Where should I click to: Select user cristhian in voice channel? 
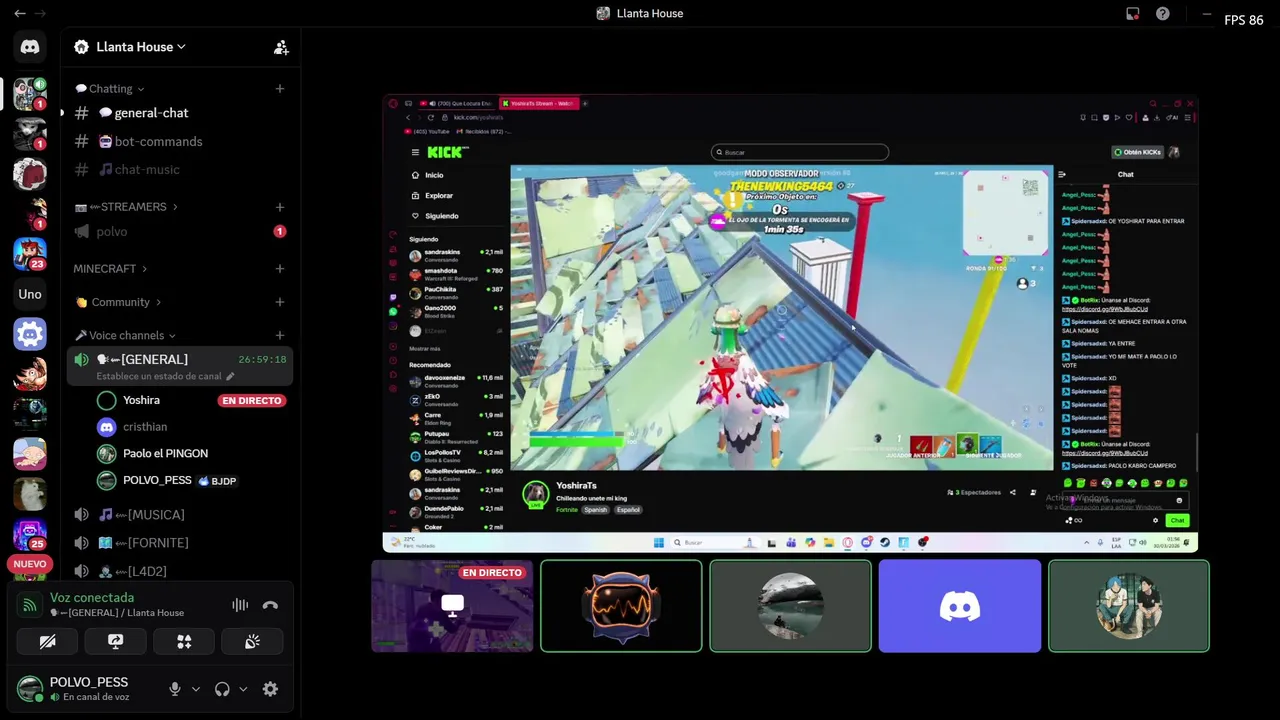pyautogui.click(x=145, y=427)
